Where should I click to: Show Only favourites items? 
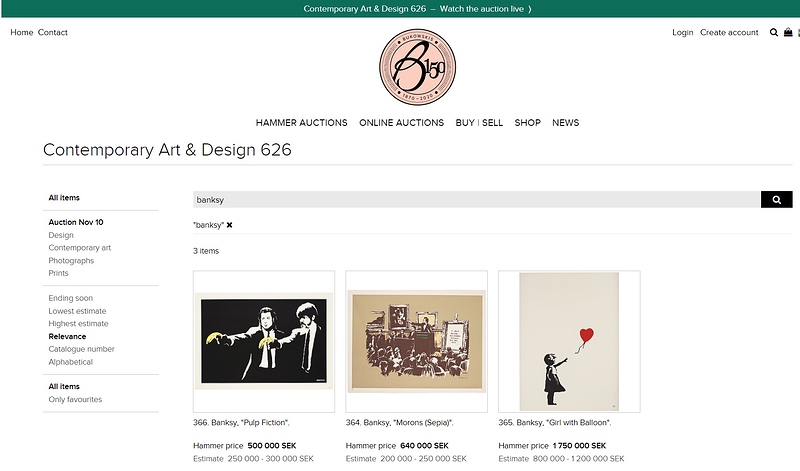[75, 399]
